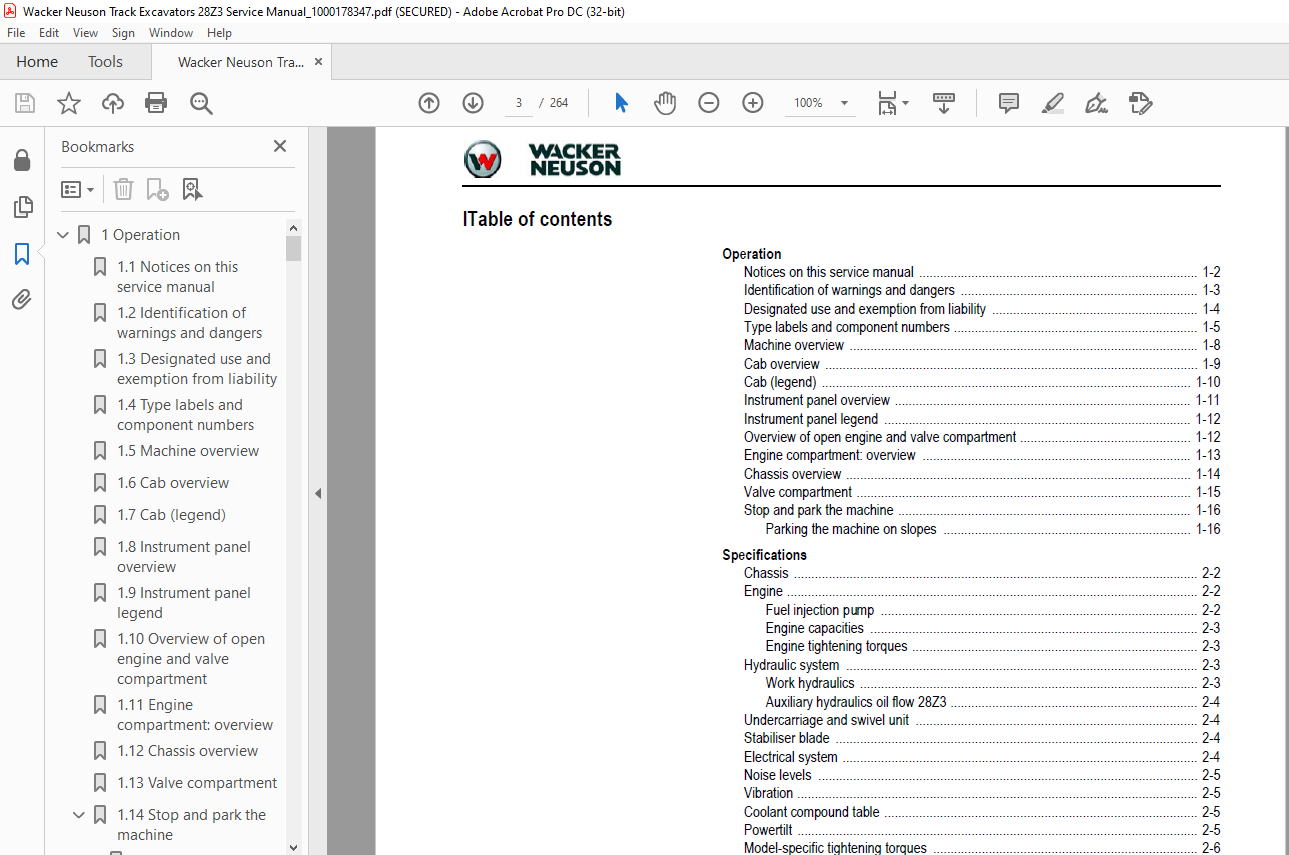This screenshot has width=1289, height=855.
Task: Open bookmark 1.13 Valve compartment
Action: (197, 783)
